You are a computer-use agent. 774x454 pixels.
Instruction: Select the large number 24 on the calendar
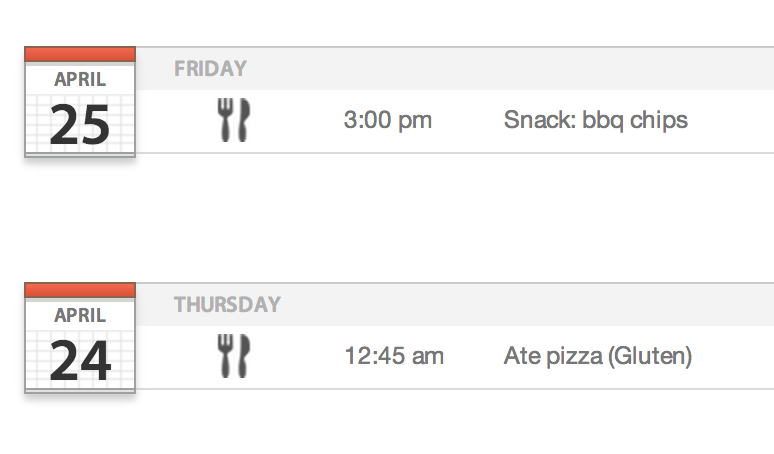pyautogui.click(x=80, y=360)
